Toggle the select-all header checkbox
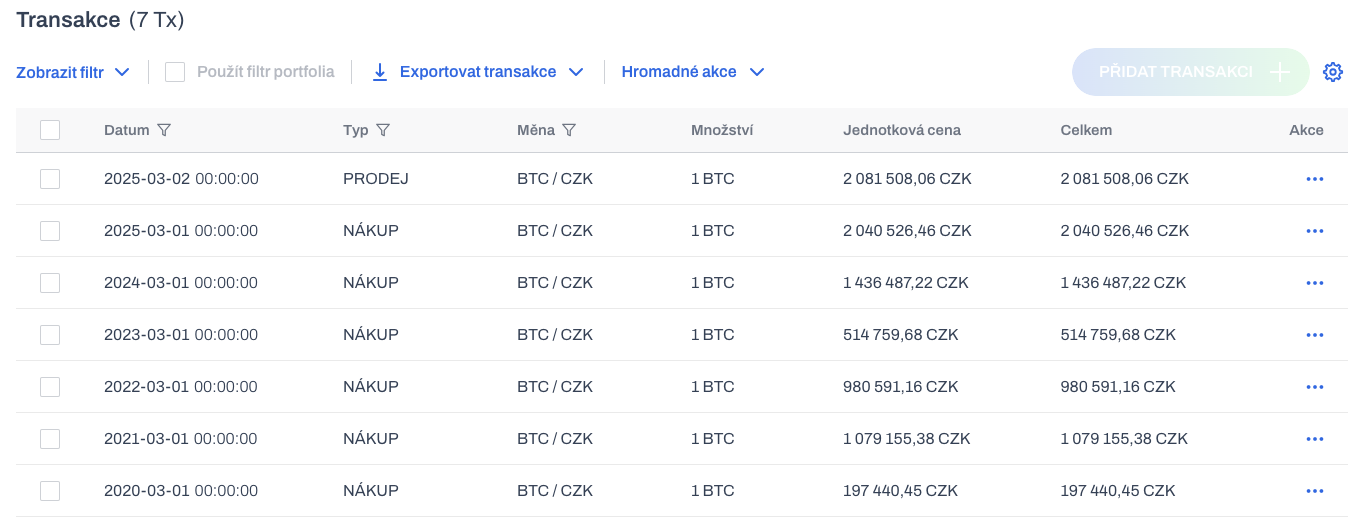1363x528 pixels. [50, 130]
